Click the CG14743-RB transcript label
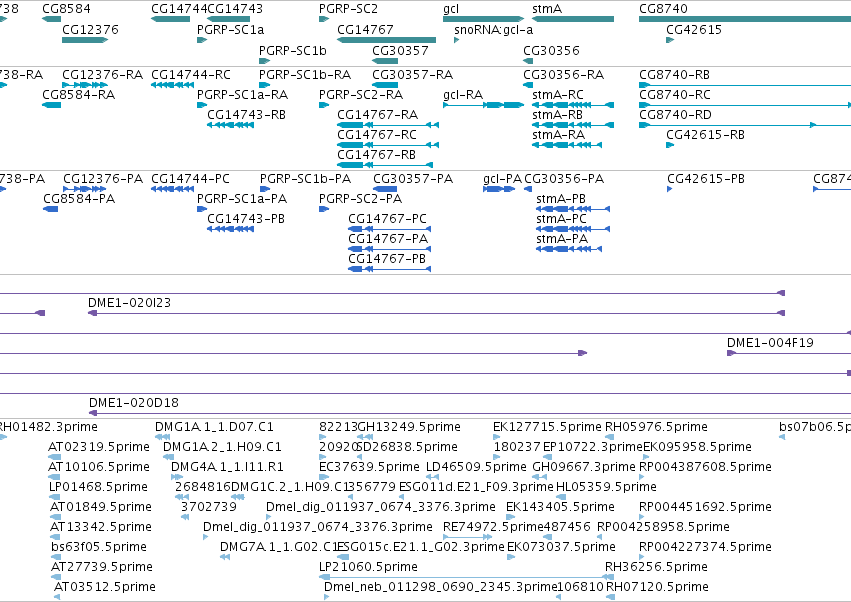The height and width of the screenshot is (602, 851). (246, 115)
